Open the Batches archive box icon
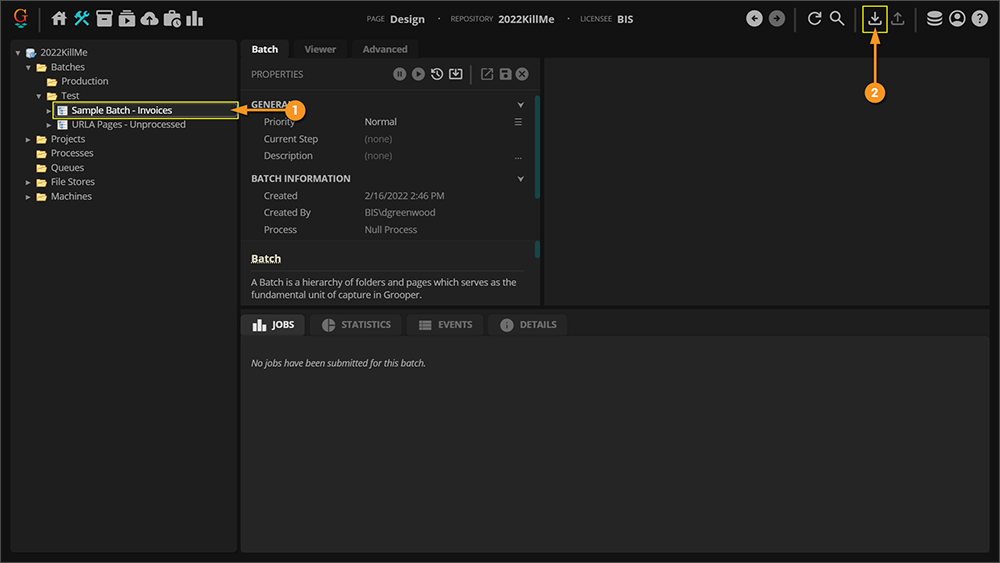The height and width of the screenshot is (563, 1000). (x=105, y=18)
